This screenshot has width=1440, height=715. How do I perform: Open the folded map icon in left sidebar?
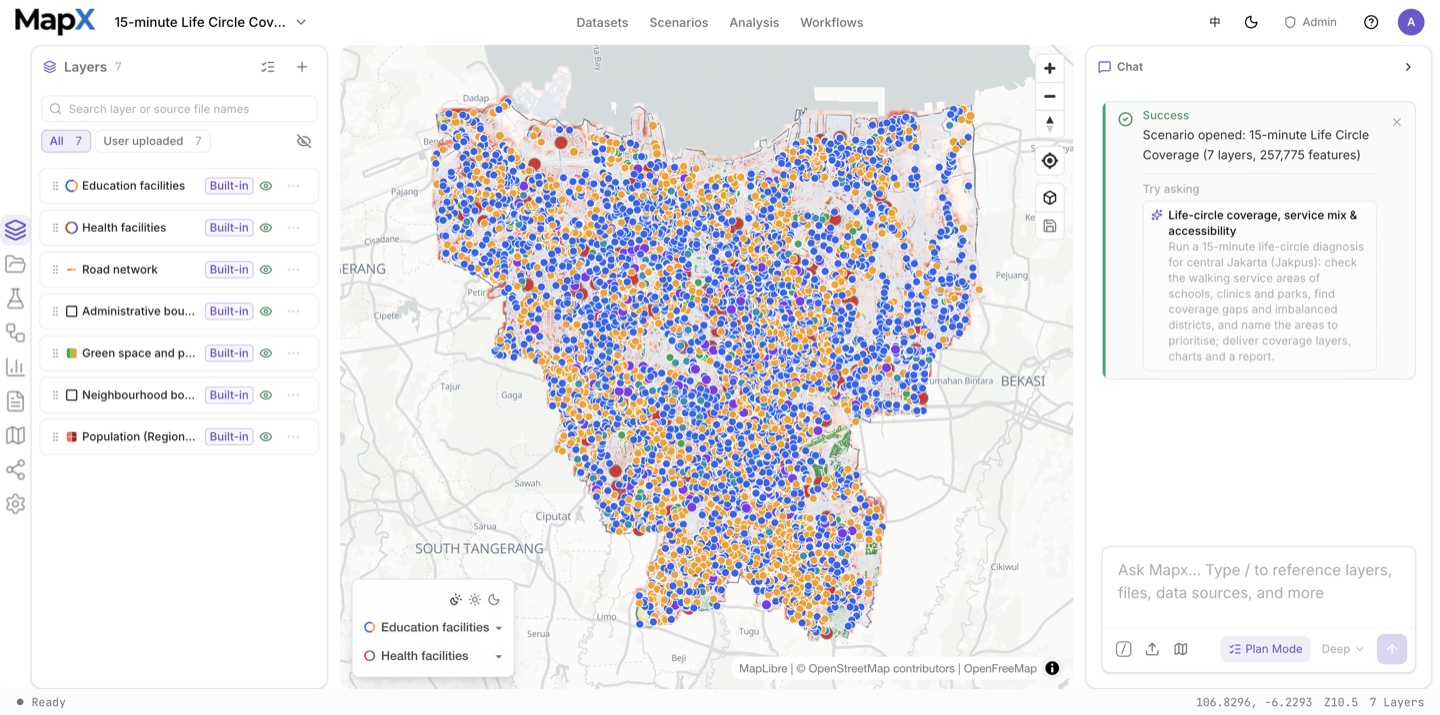15,435
